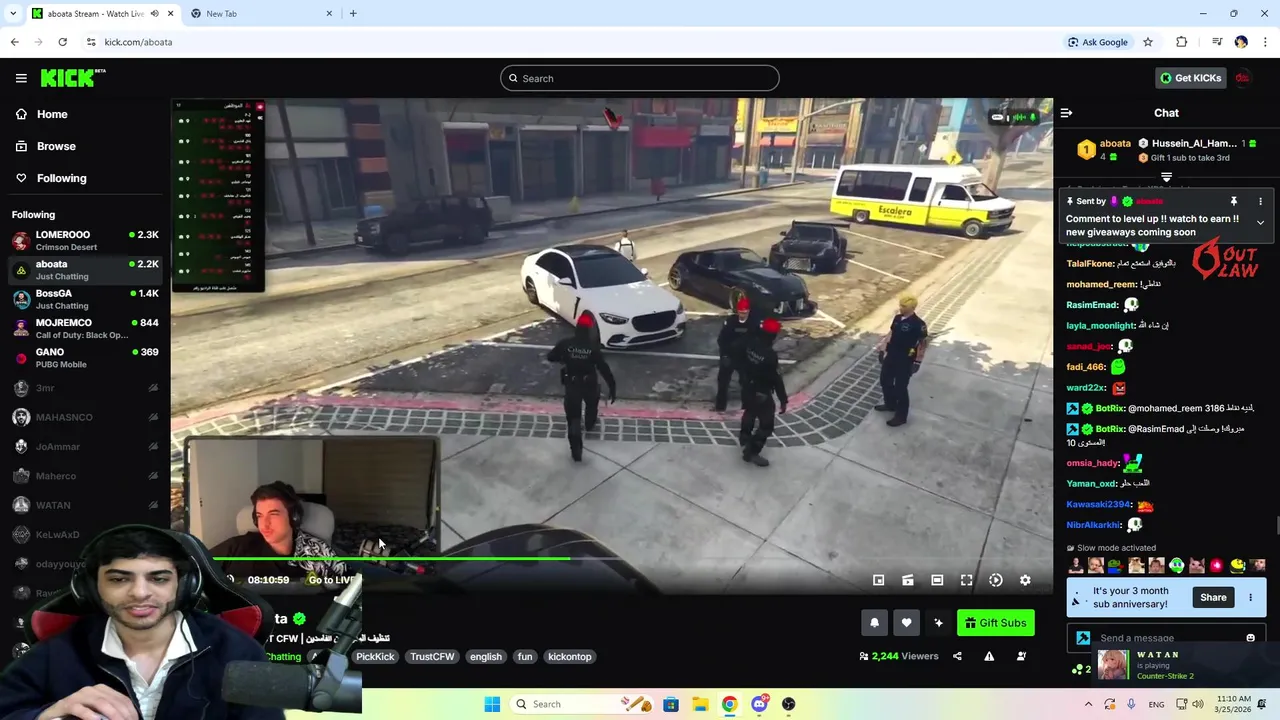1280x720 pixels.
Task: Open Chrome extensions puzzle icon
Action: (1182, 42)
